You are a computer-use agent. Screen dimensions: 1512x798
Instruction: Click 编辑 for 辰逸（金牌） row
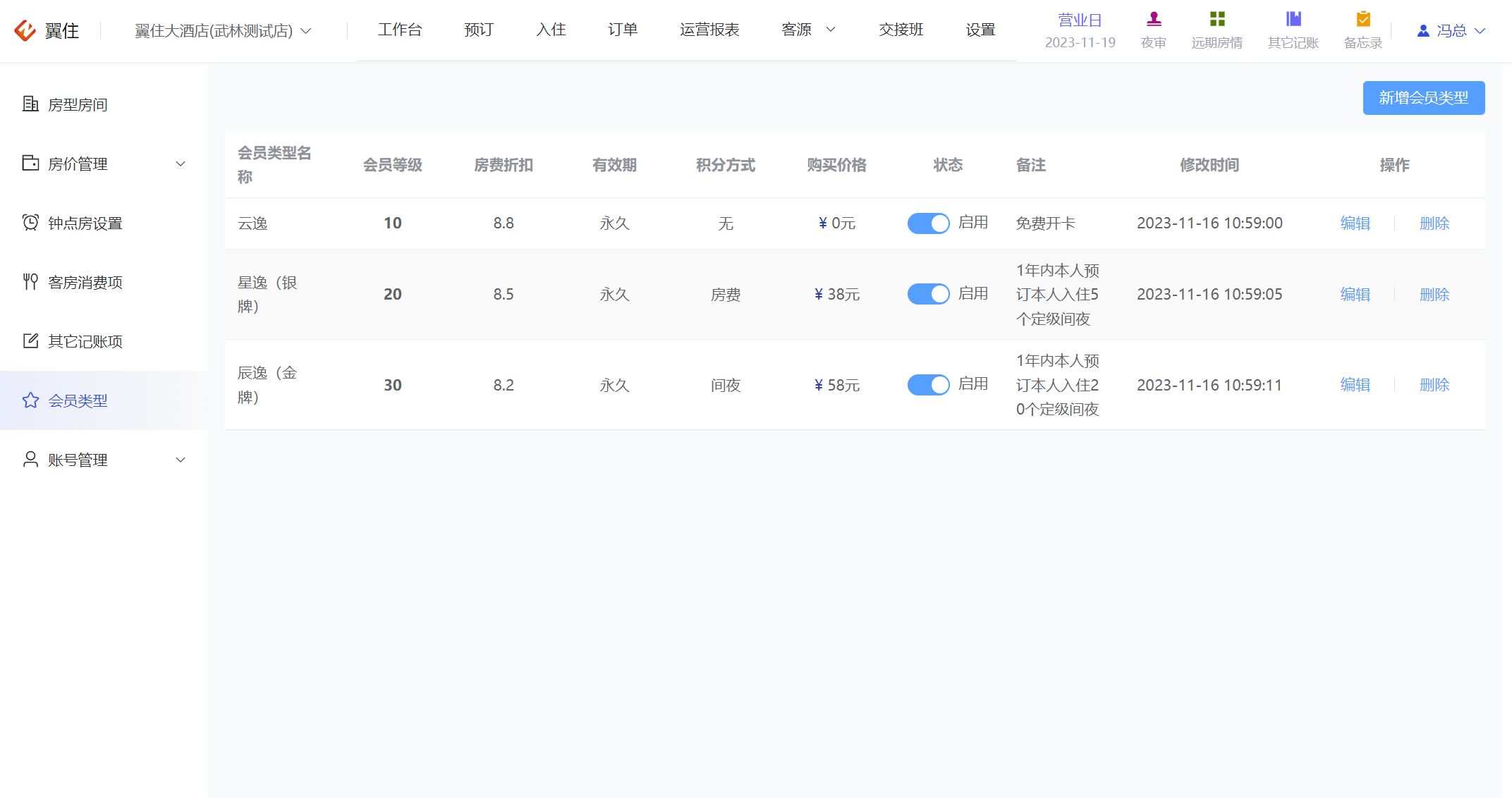[x=1355, y=385]
